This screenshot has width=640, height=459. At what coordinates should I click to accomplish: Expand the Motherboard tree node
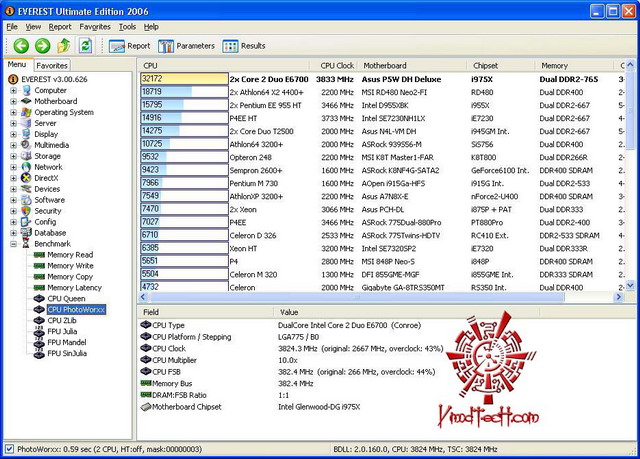pyautogui.click(x=13, y=101)
